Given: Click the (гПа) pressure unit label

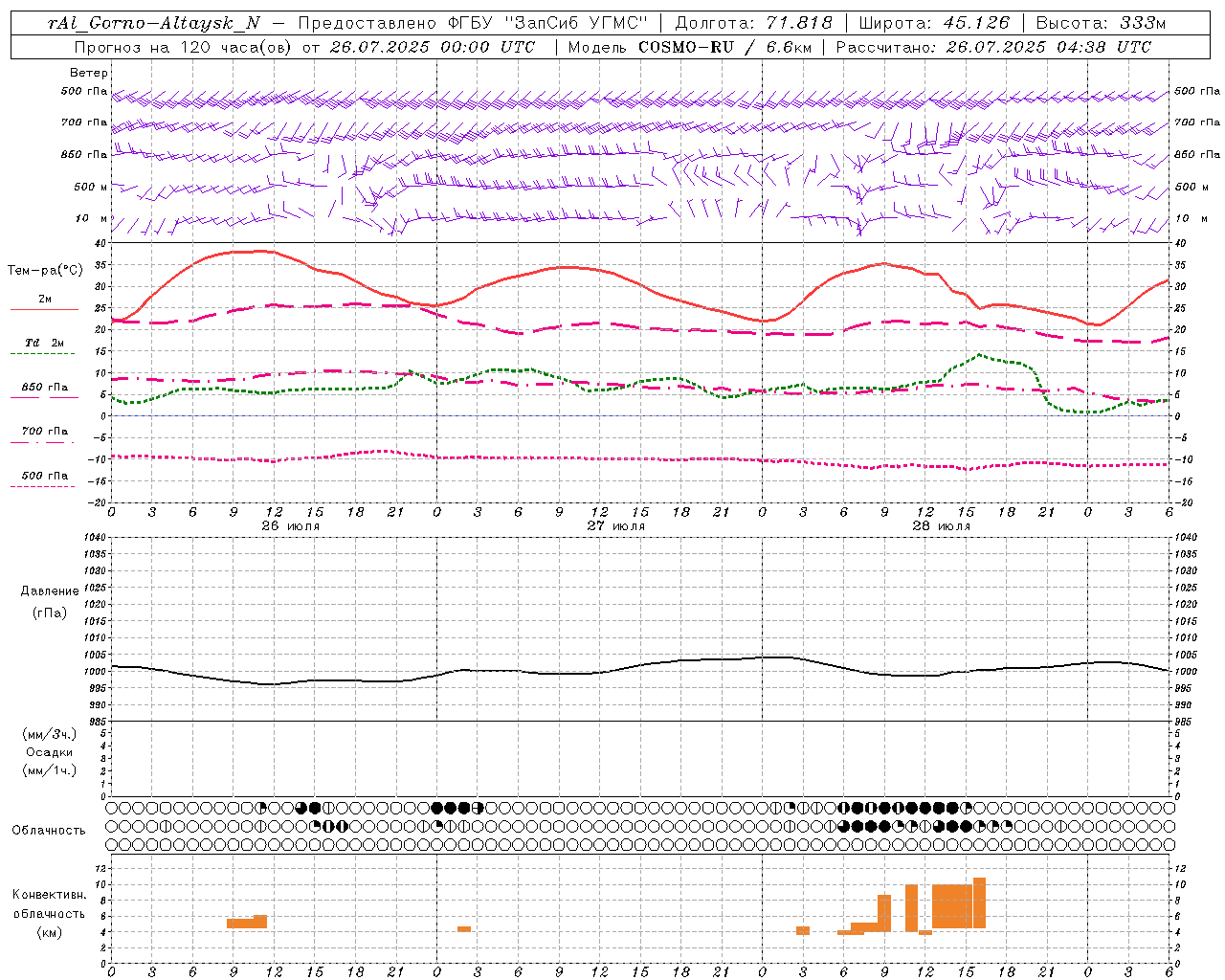Looking at the screenshot, I should tap(50, 612).
